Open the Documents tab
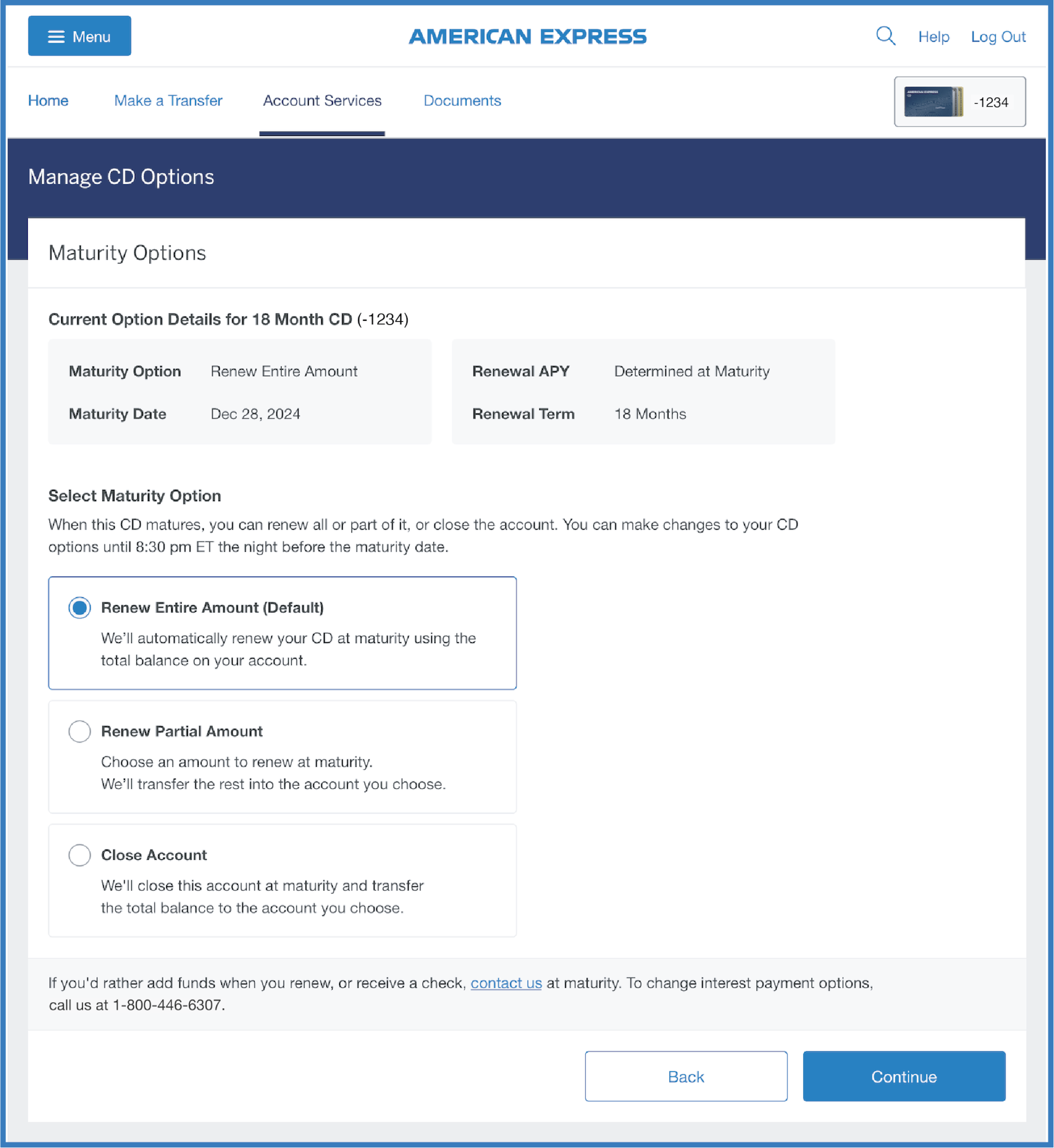The height and width of the screenshot is (1148, 1054). (x=462, y=100)
